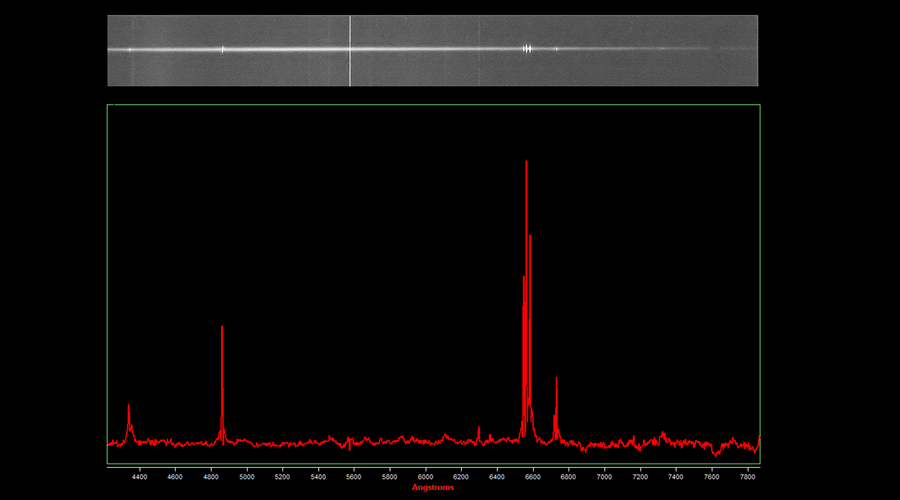This screenshot has height=500, width=900.
Task: Click the 5200 axis tick label
Action: [x=283, y=477]
